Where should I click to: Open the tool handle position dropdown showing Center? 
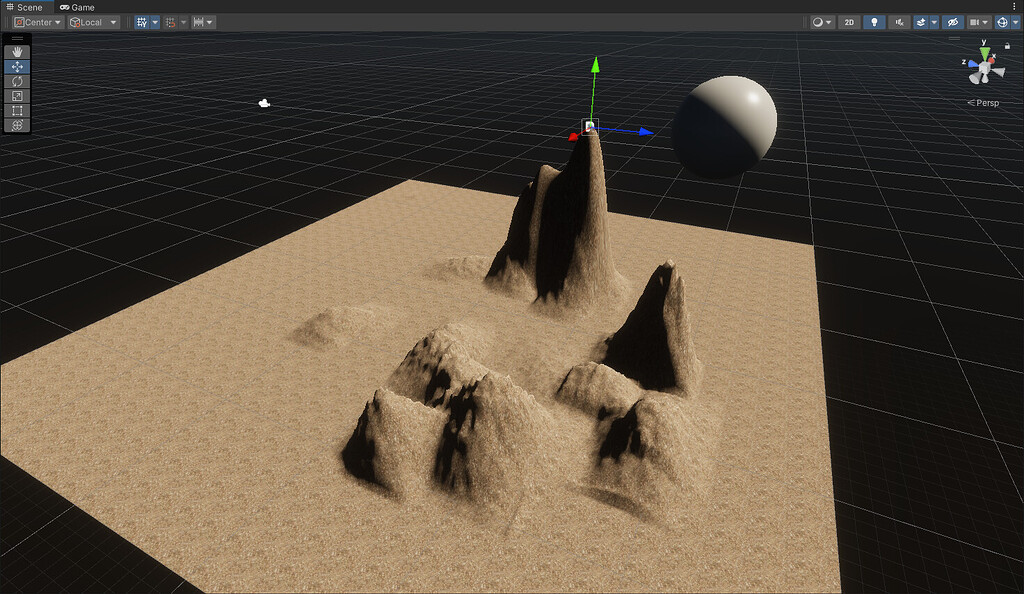click(x=35, y=21)
